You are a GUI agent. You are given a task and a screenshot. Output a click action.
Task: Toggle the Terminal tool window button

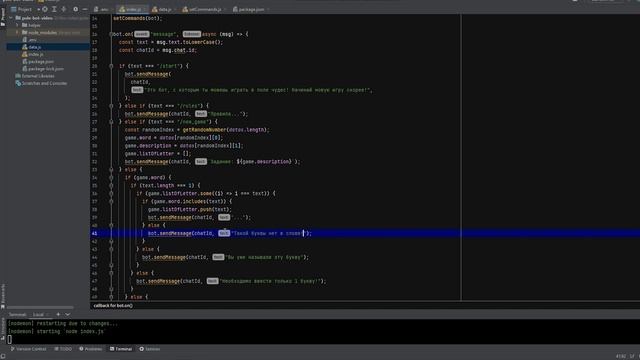pyautogui.click(x=121, y=349)
